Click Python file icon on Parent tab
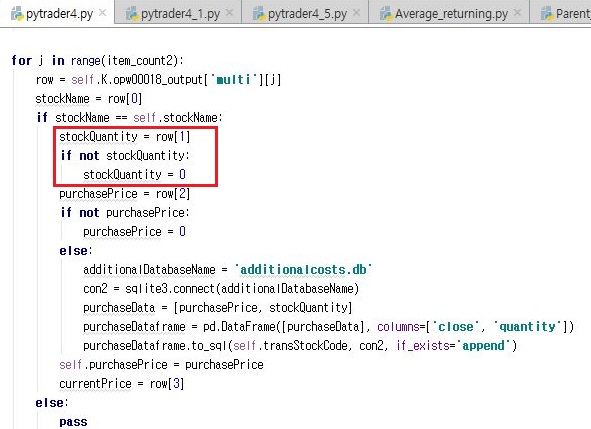 [x=547, y=14]
